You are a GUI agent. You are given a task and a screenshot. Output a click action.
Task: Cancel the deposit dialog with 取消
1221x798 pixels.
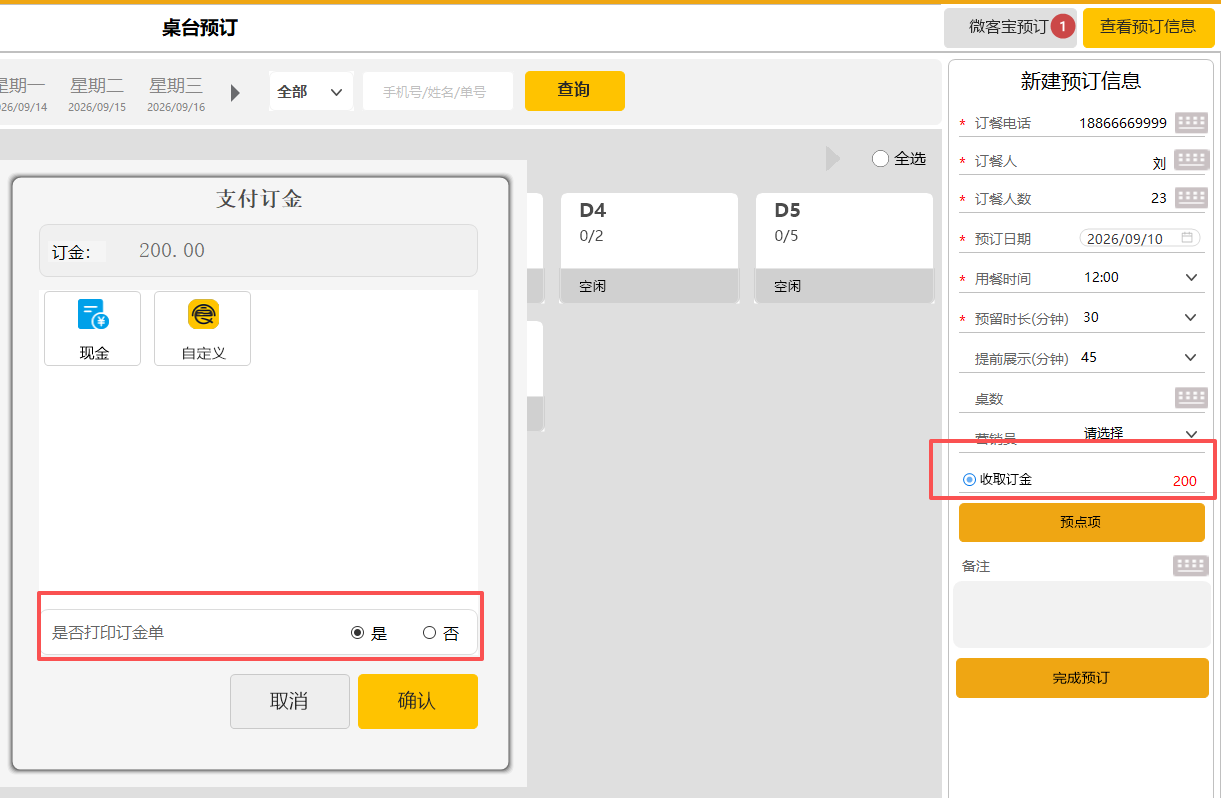click(290, 701)
